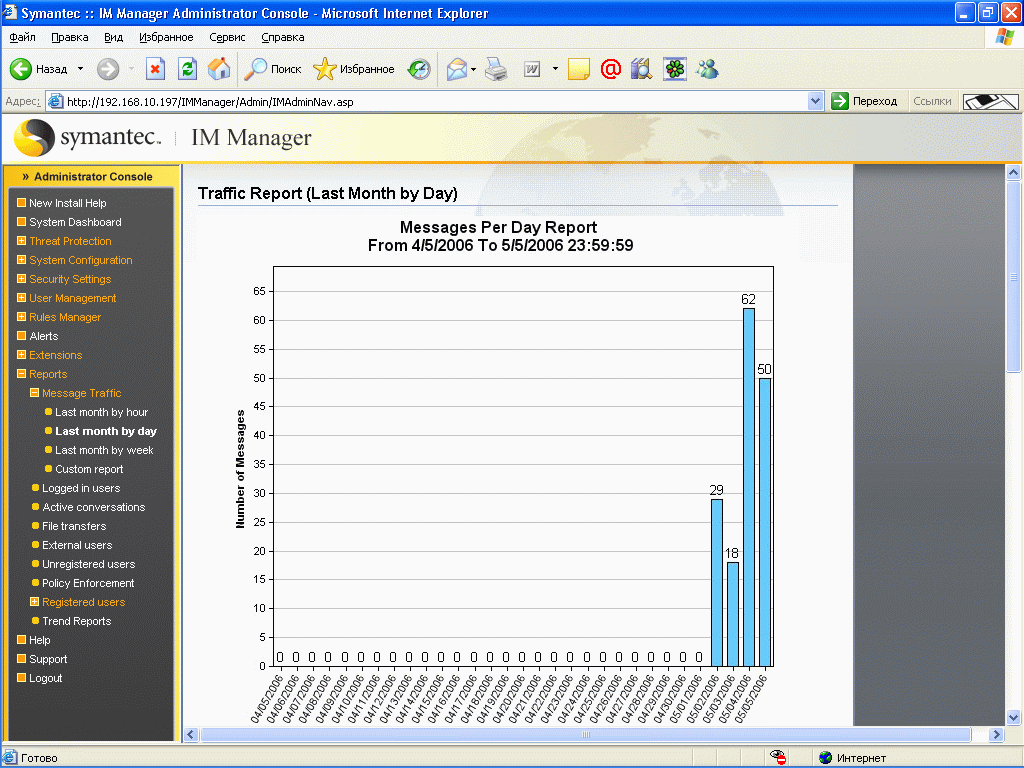Open the Last month by week report

tap(104, 450)
